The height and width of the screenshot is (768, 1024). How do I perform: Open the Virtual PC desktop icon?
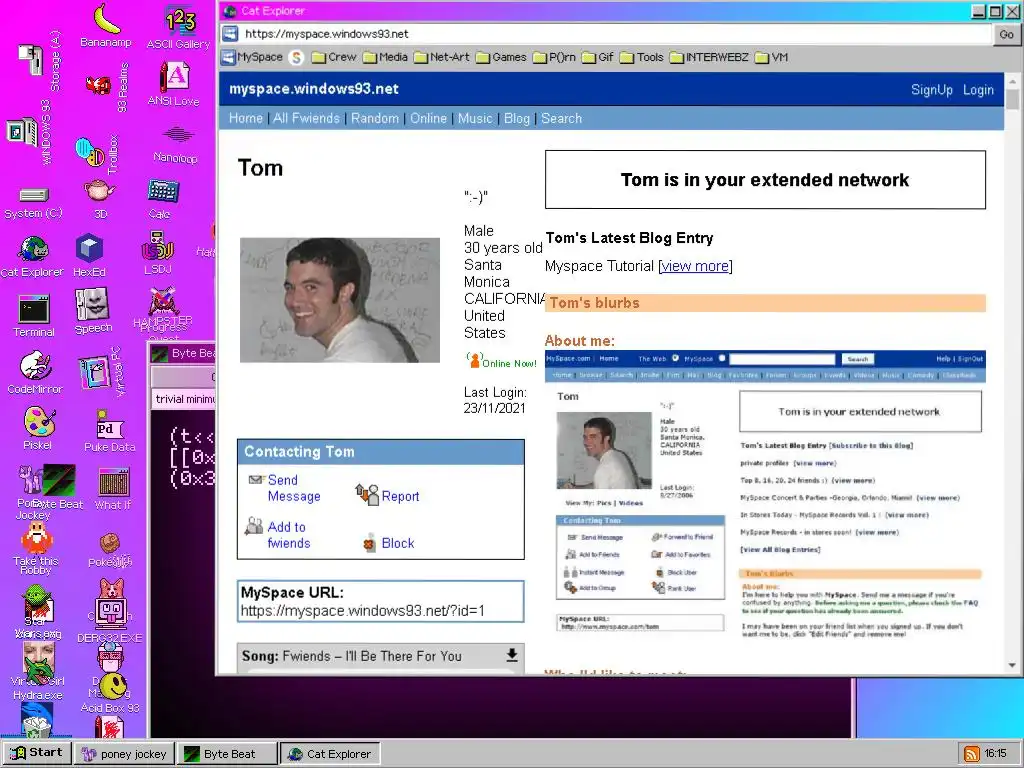coord(101,372)
